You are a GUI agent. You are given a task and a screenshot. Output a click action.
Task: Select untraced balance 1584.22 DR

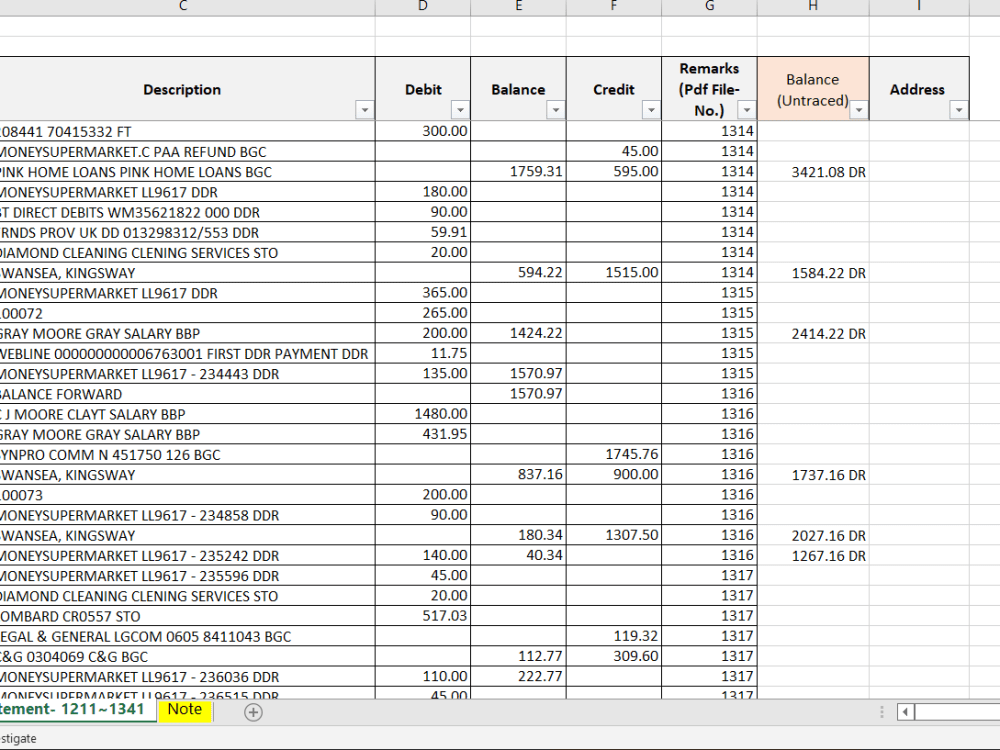(x=813, y=273)
